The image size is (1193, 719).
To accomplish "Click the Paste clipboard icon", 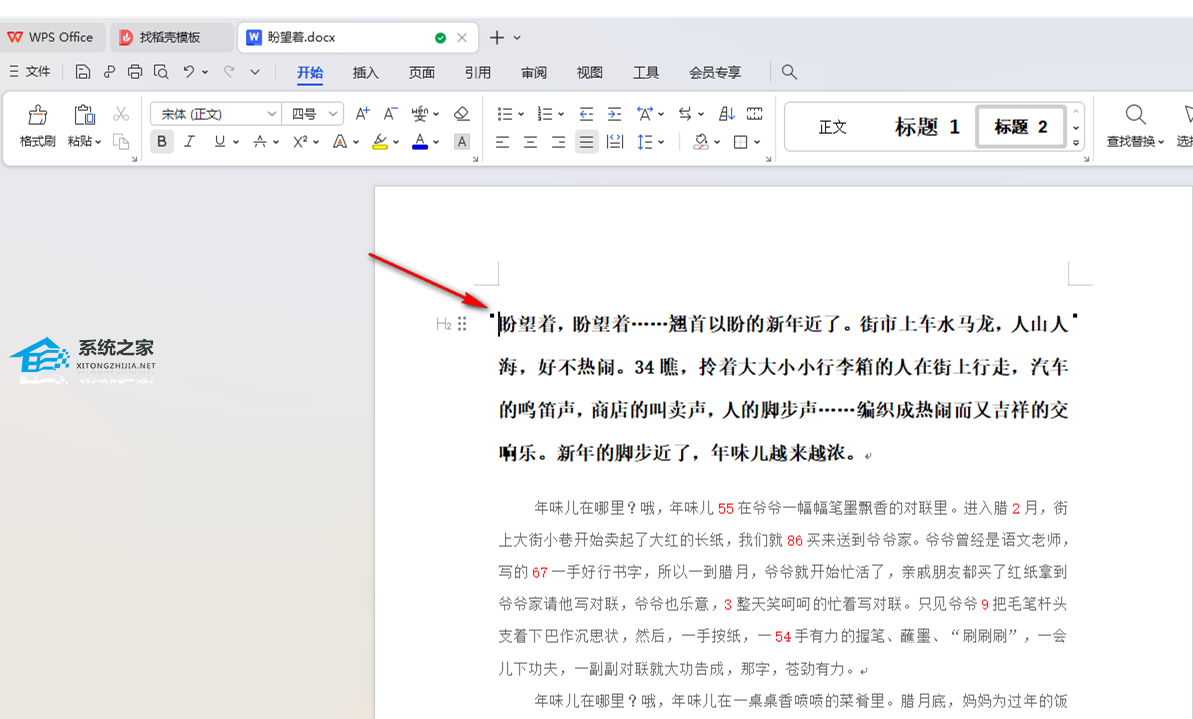I will (84, 115).
